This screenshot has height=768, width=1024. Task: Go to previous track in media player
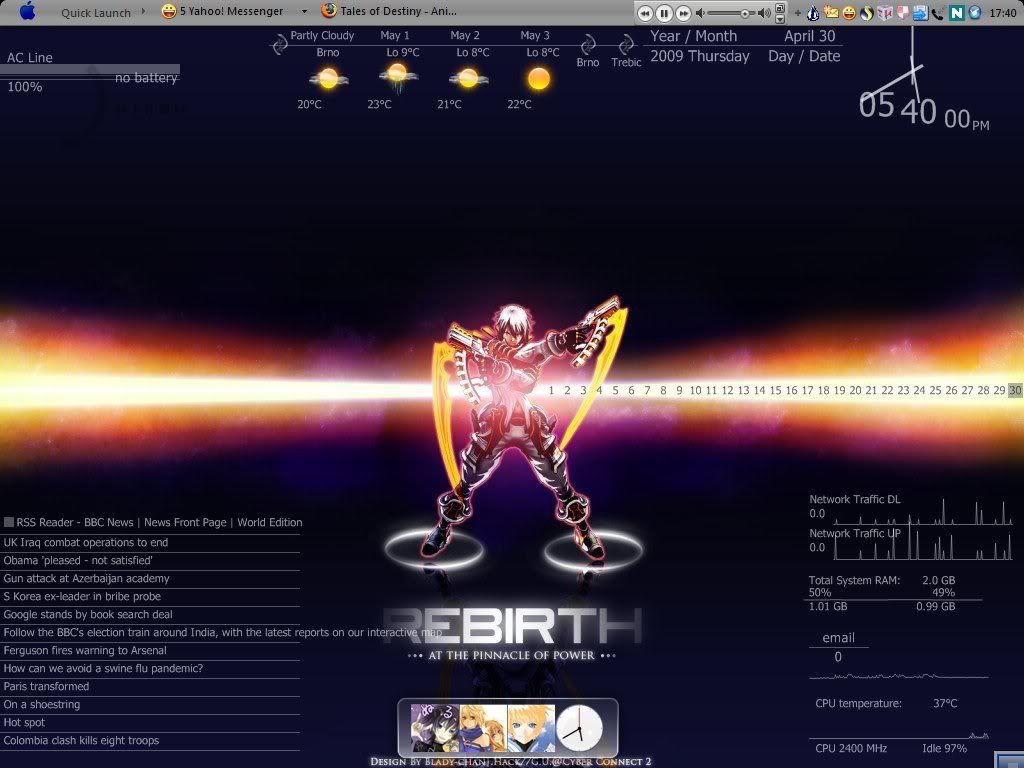[645, 13]
